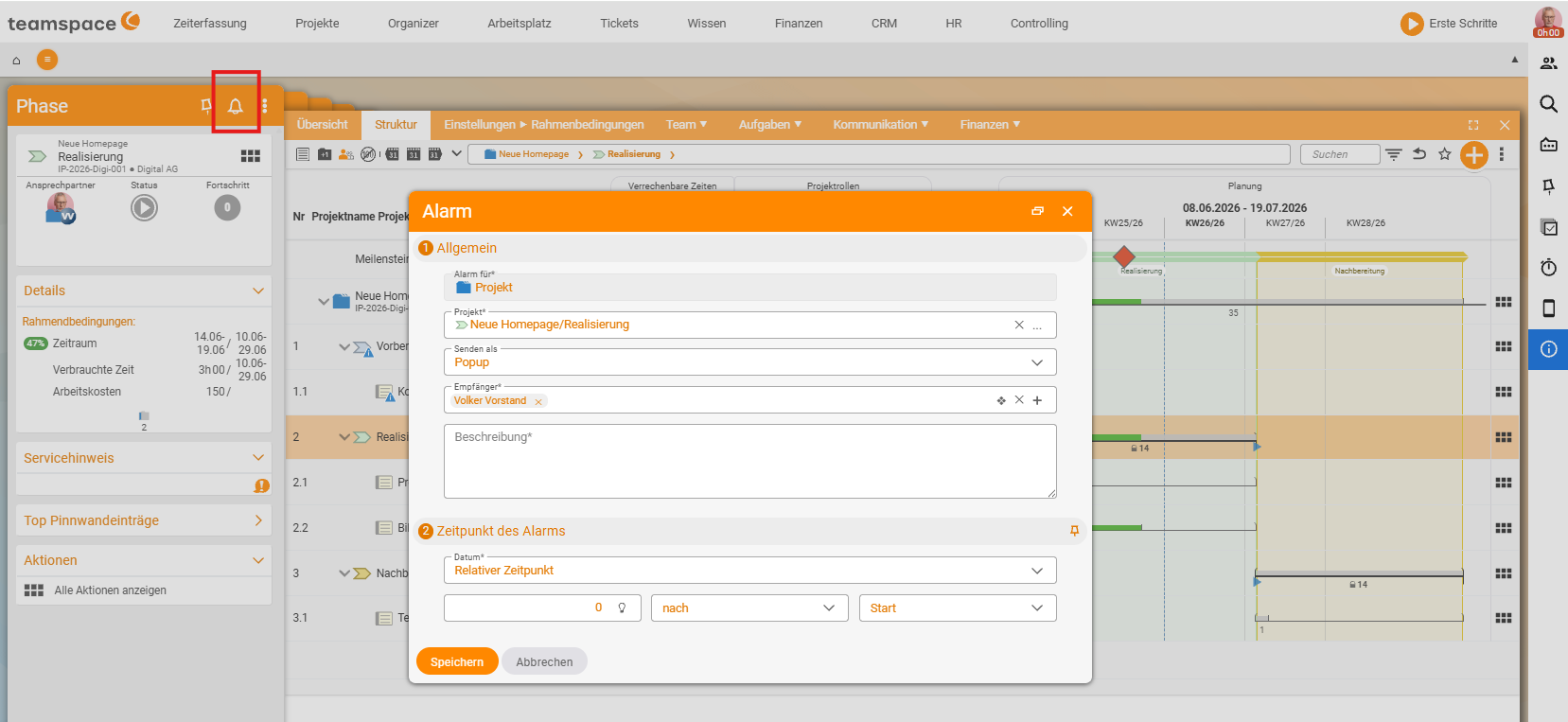The height and width of the screenshot is (722, 1568).
Task: Click the Erste Schritte play icon
Action: coord(1412,24)
